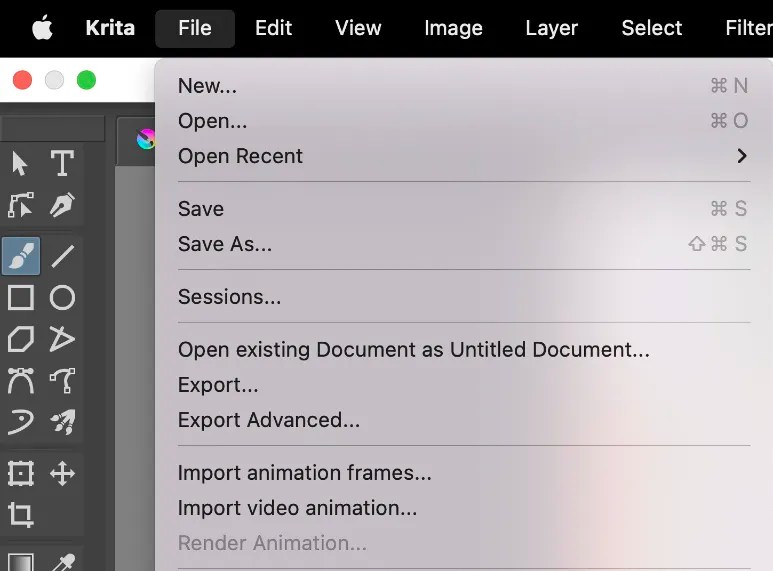
Task: Expand the Open Recent submenu
Action: click(x=463, y=156)
